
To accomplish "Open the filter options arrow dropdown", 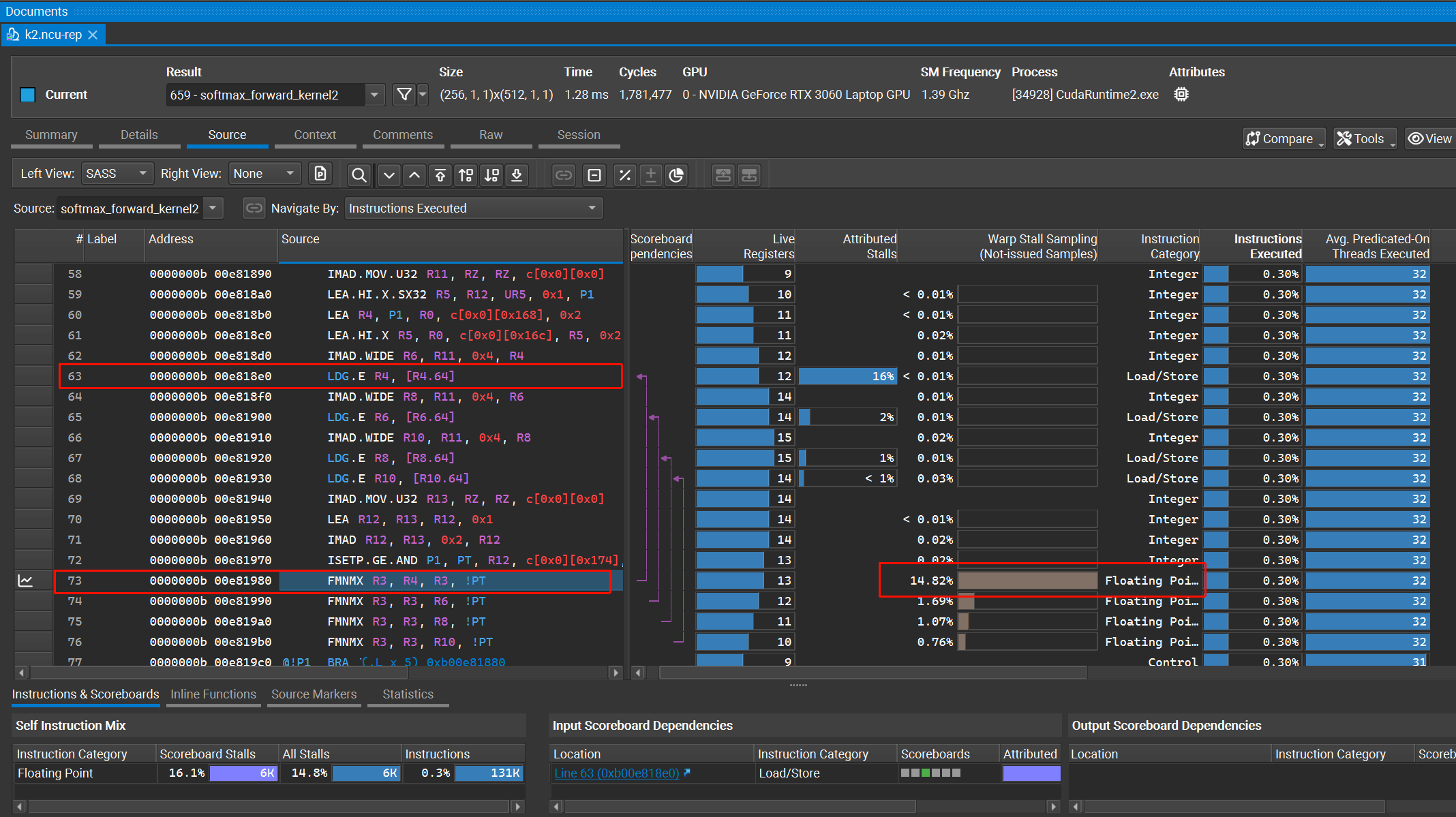I will 423,95.
